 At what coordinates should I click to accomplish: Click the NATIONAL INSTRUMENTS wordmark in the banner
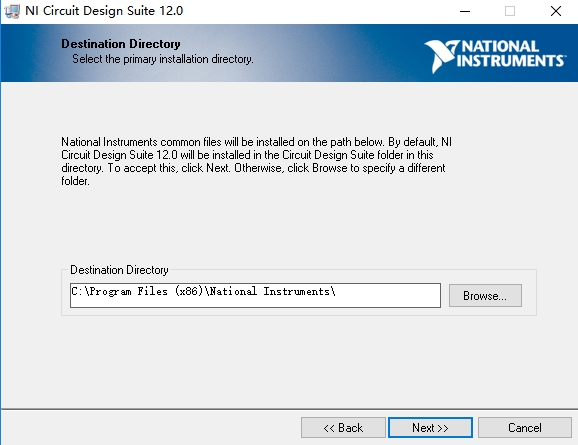coord(511,53)
